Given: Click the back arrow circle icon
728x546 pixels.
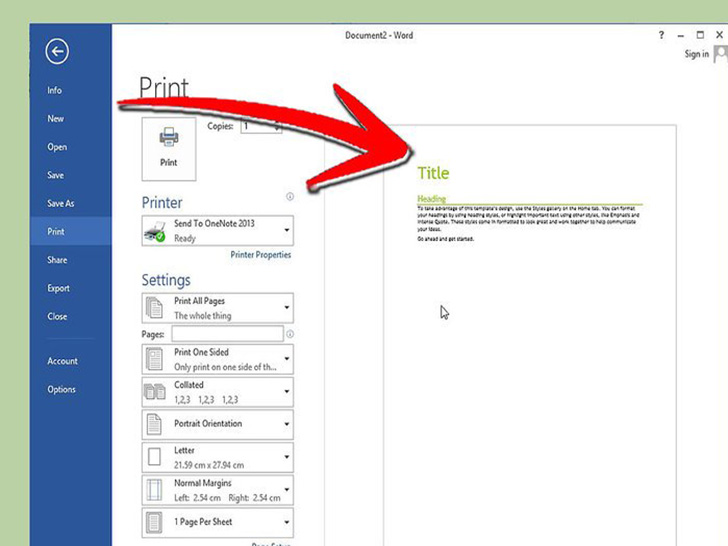Looking at the screenshot, I should 57,51.
